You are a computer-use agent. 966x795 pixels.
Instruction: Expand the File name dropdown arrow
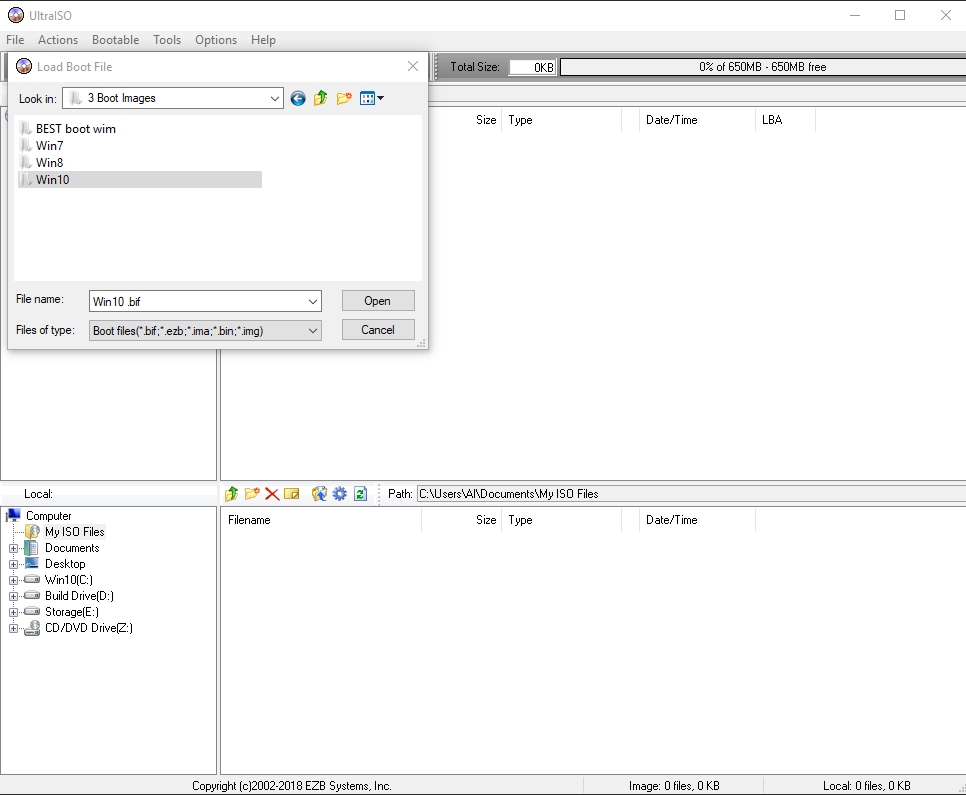[x=313, y=301]
